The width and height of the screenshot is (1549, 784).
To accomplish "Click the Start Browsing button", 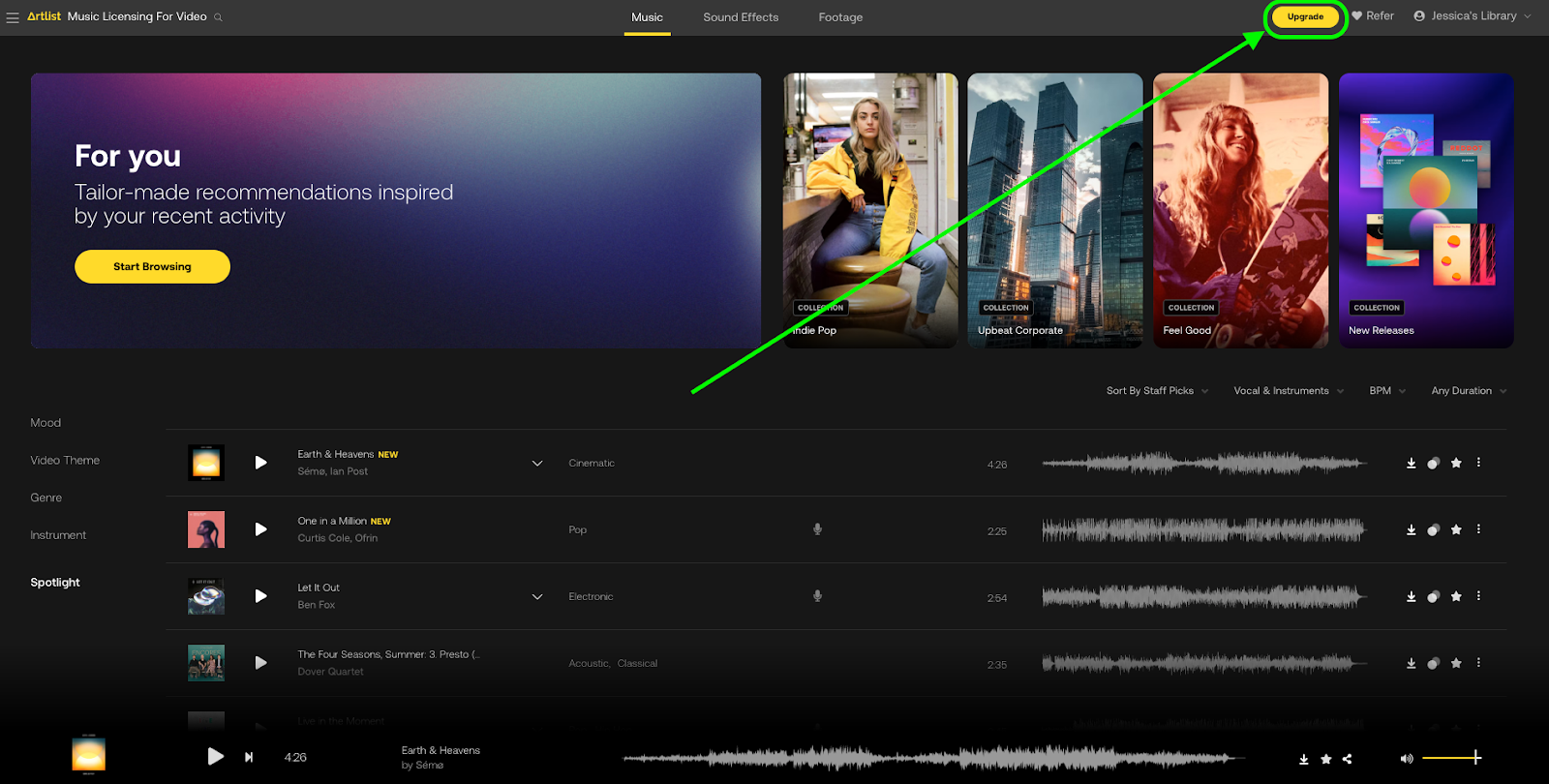I will [152, 267].
